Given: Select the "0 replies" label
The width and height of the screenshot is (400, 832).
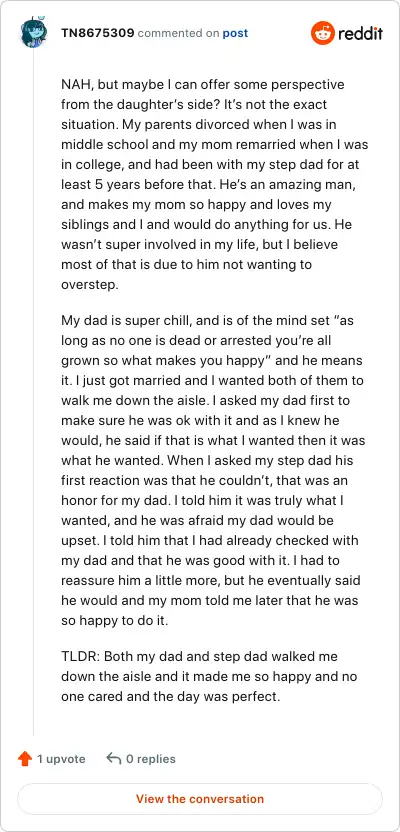Looking at the screenshot, I should (x=151, y=759).
